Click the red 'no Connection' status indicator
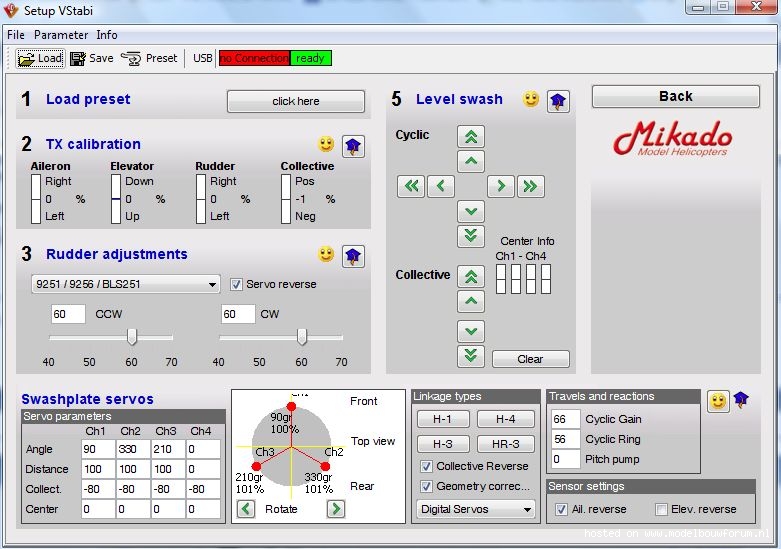This screenshot has height=549, width=781. pyautogui.click(x=255, y=58)
